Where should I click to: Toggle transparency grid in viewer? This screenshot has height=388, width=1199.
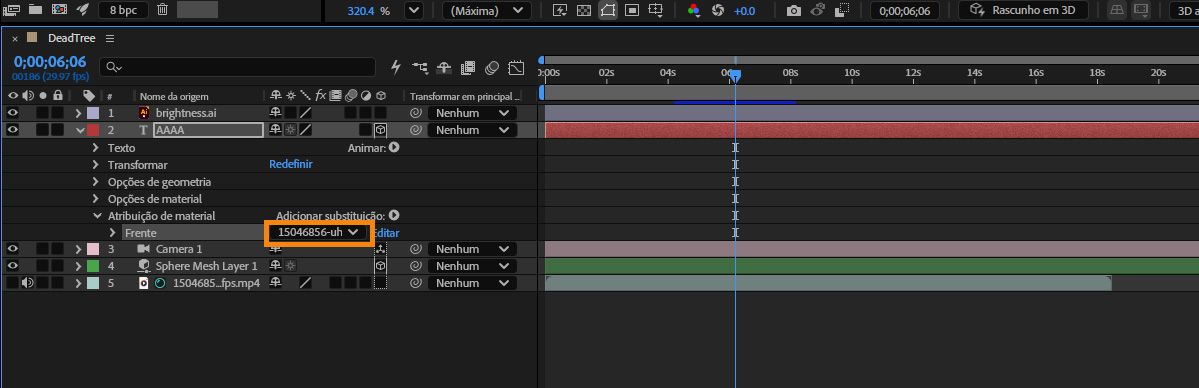click(x=584, y=11)
